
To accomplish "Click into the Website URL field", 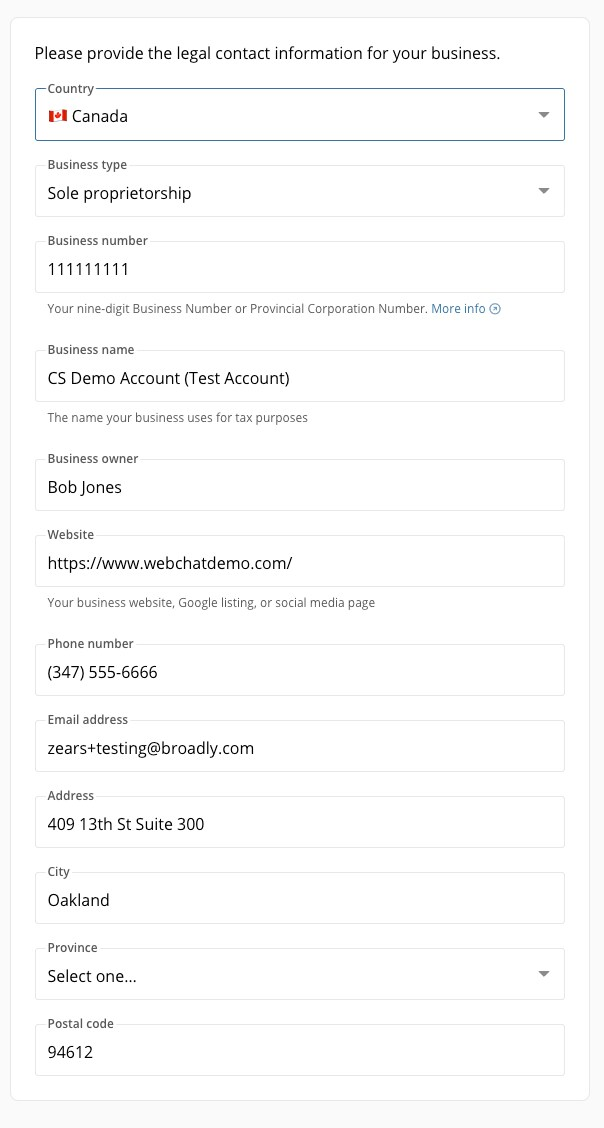I will point(300,561).
